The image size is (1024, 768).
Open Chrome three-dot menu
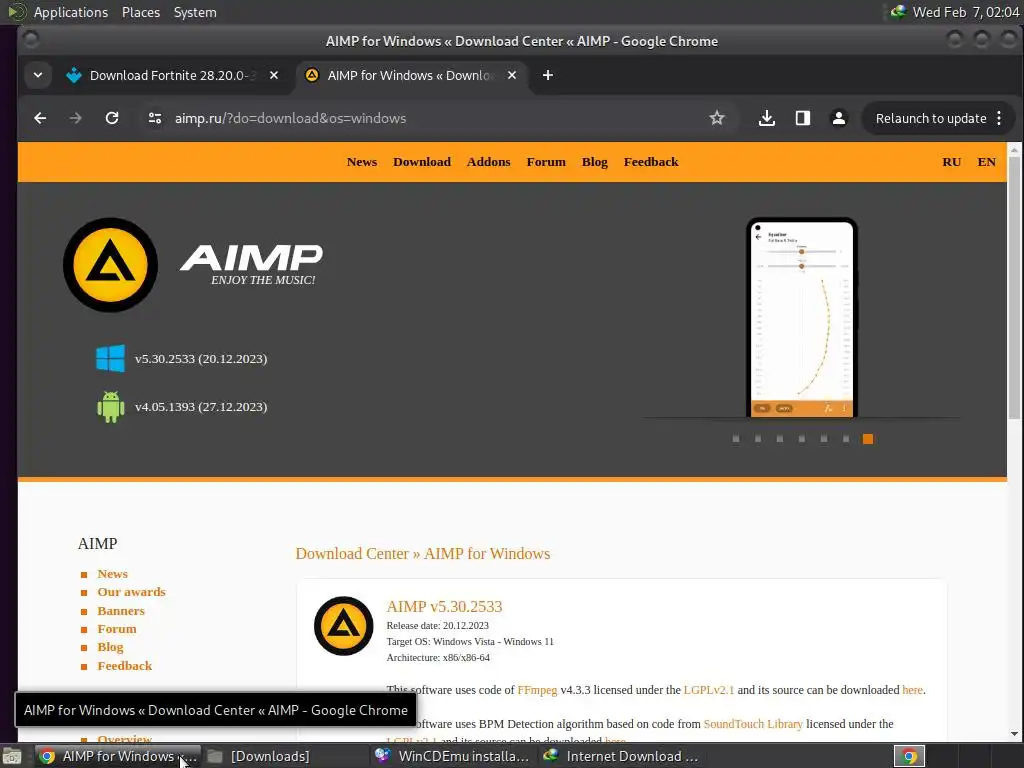(x=999, y=118)
